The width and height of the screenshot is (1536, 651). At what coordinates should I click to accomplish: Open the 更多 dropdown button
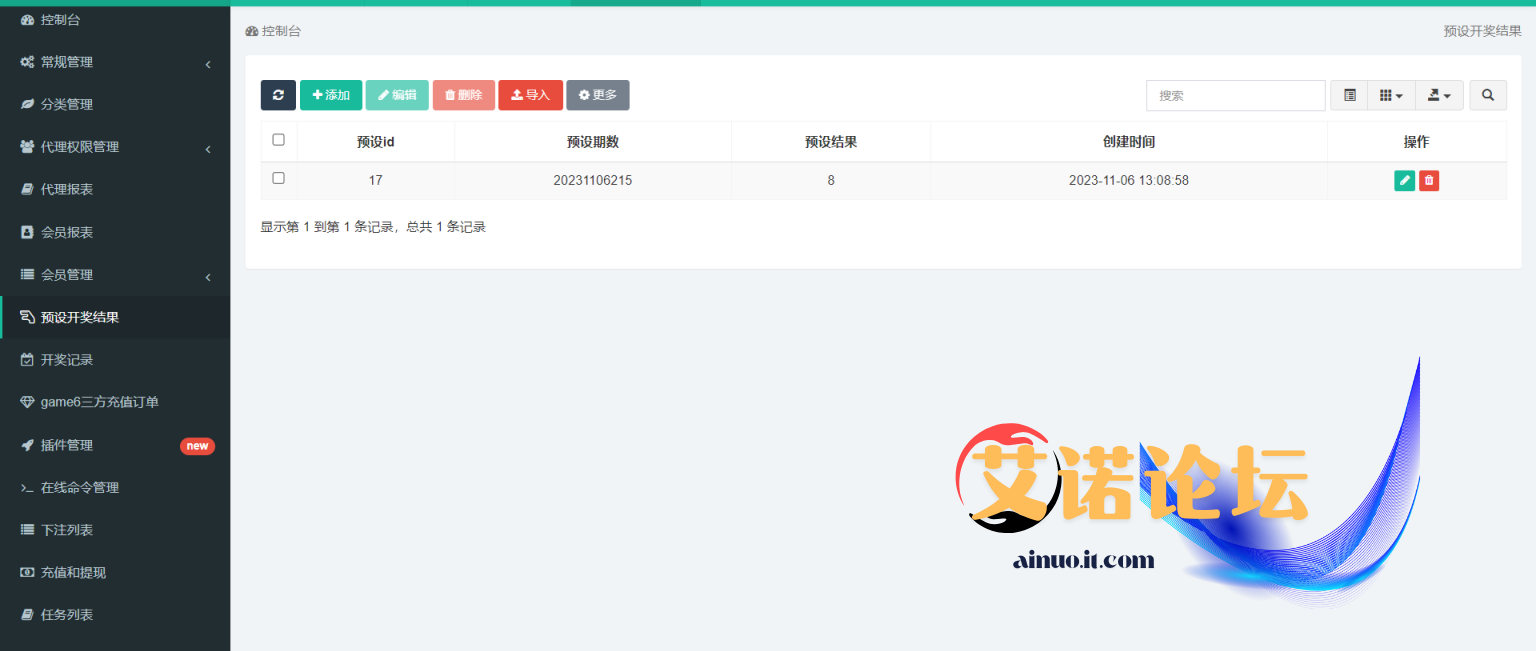[x=598, y=95]
